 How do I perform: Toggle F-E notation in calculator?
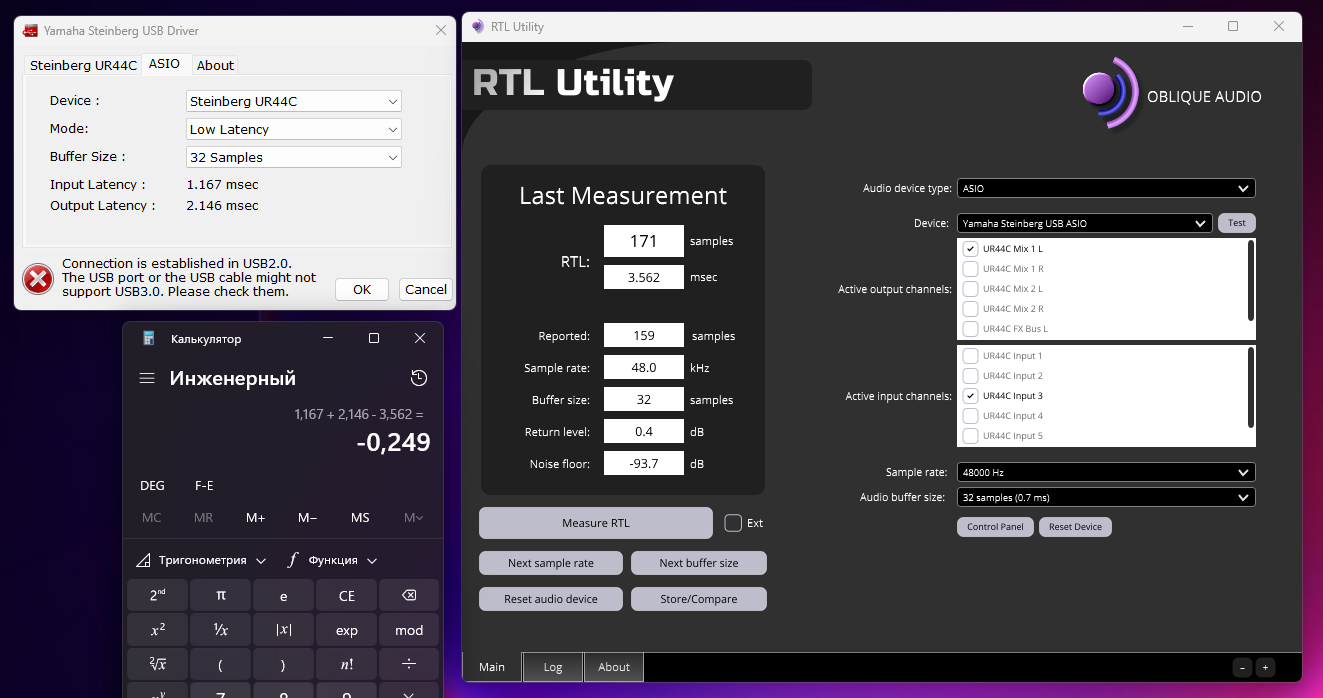click(204, 485)
